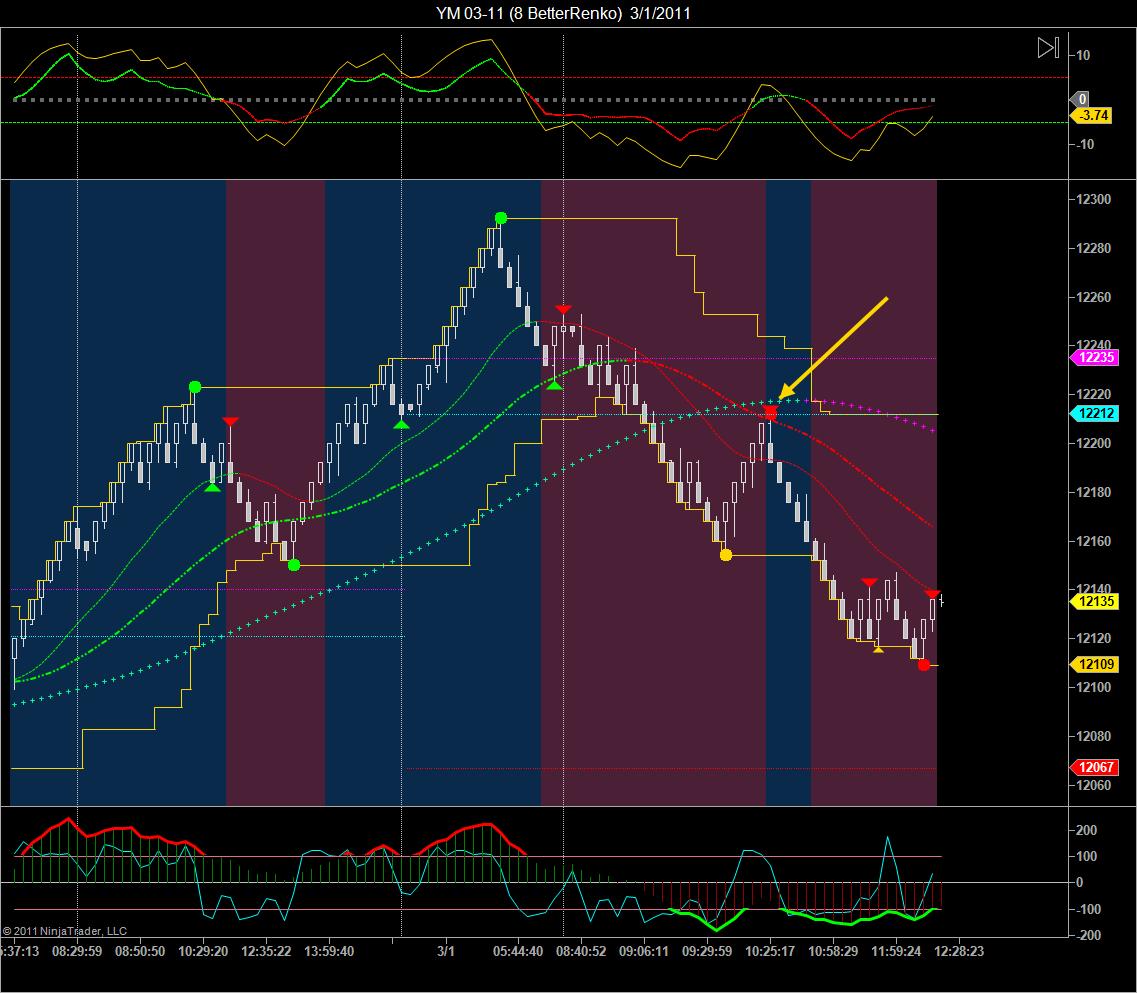Click the 12080 price axis label
This screenshot has width=1137, height=993.
point(1093,736)
